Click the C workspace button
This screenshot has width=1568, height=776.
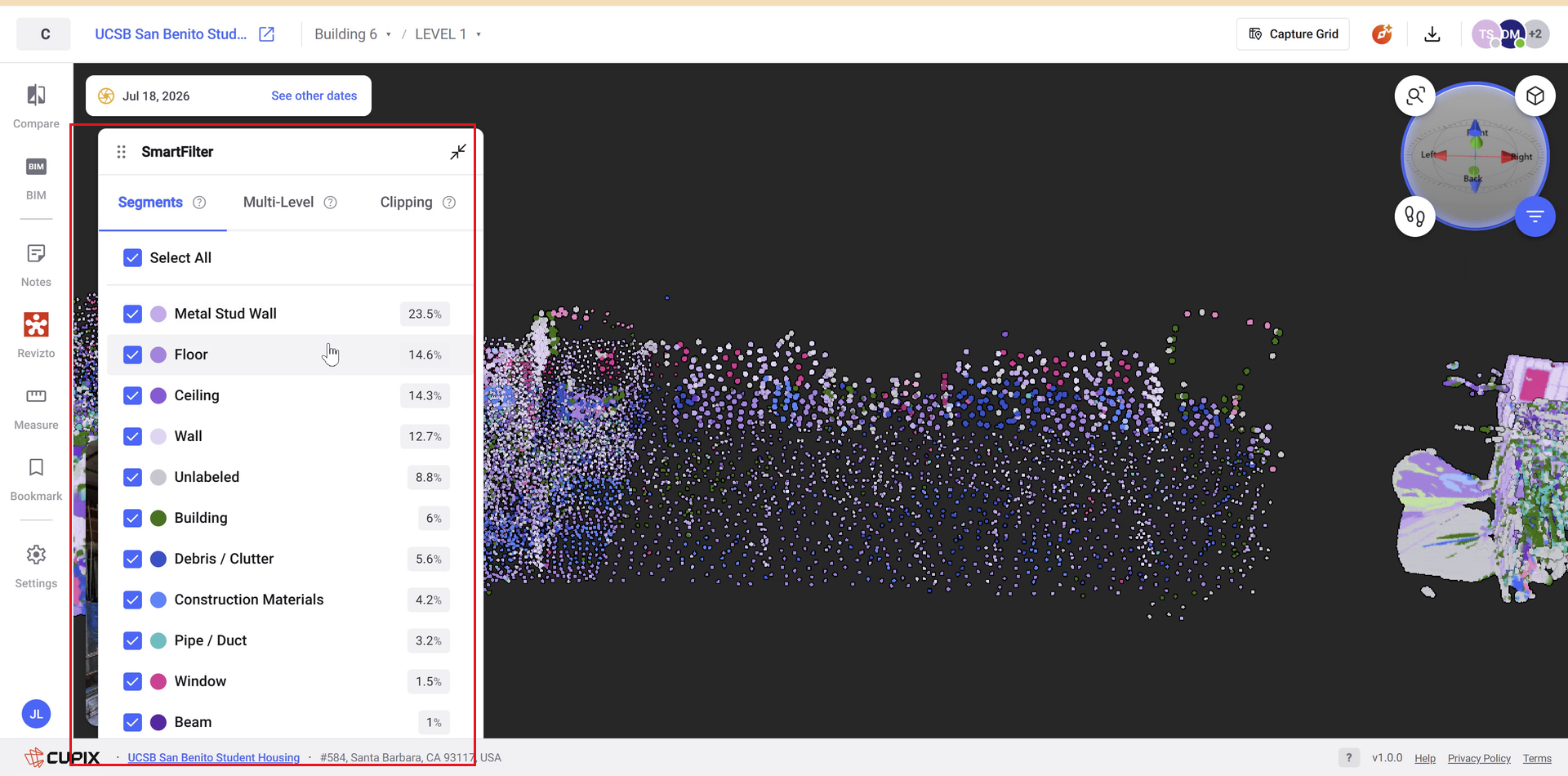[x=44, y=34]
